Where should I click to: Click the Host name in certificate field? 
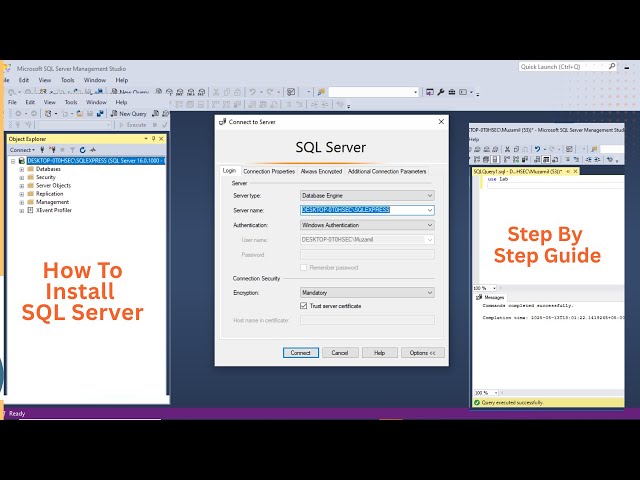pyautogui.click(x=367, y=320)
